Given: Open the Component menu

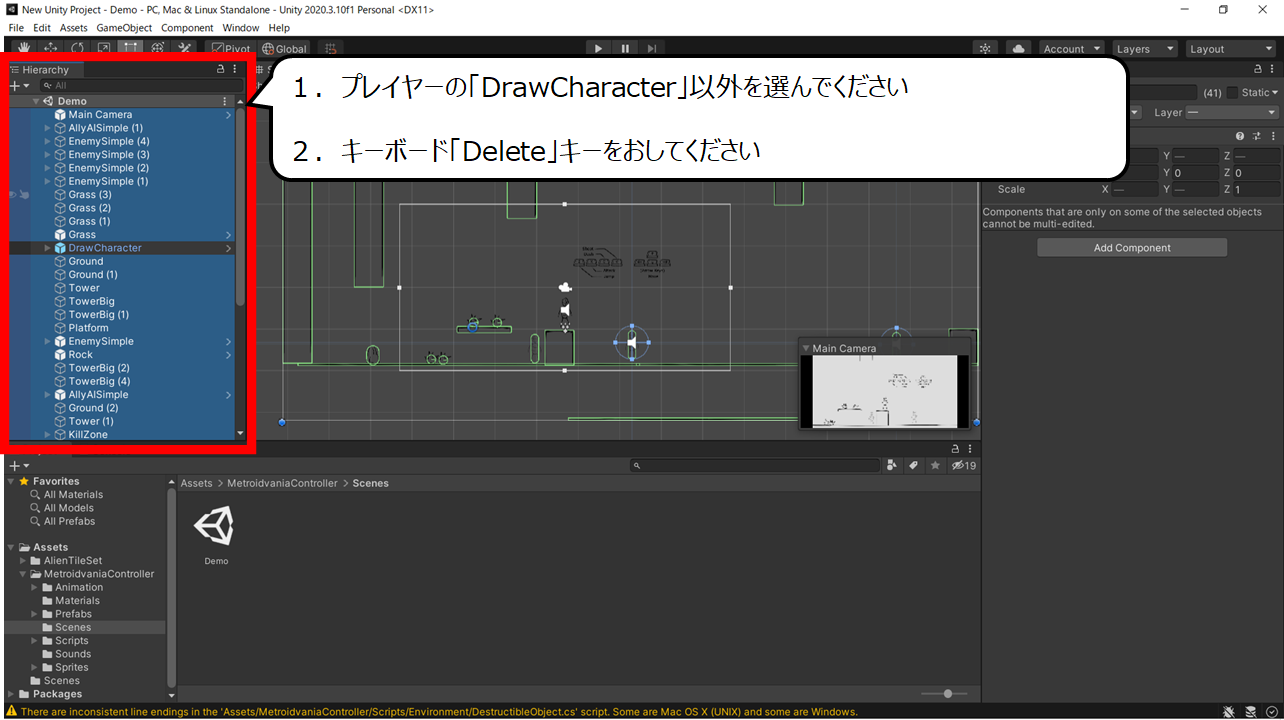Looking at the screenshot, I should (187, 28).
